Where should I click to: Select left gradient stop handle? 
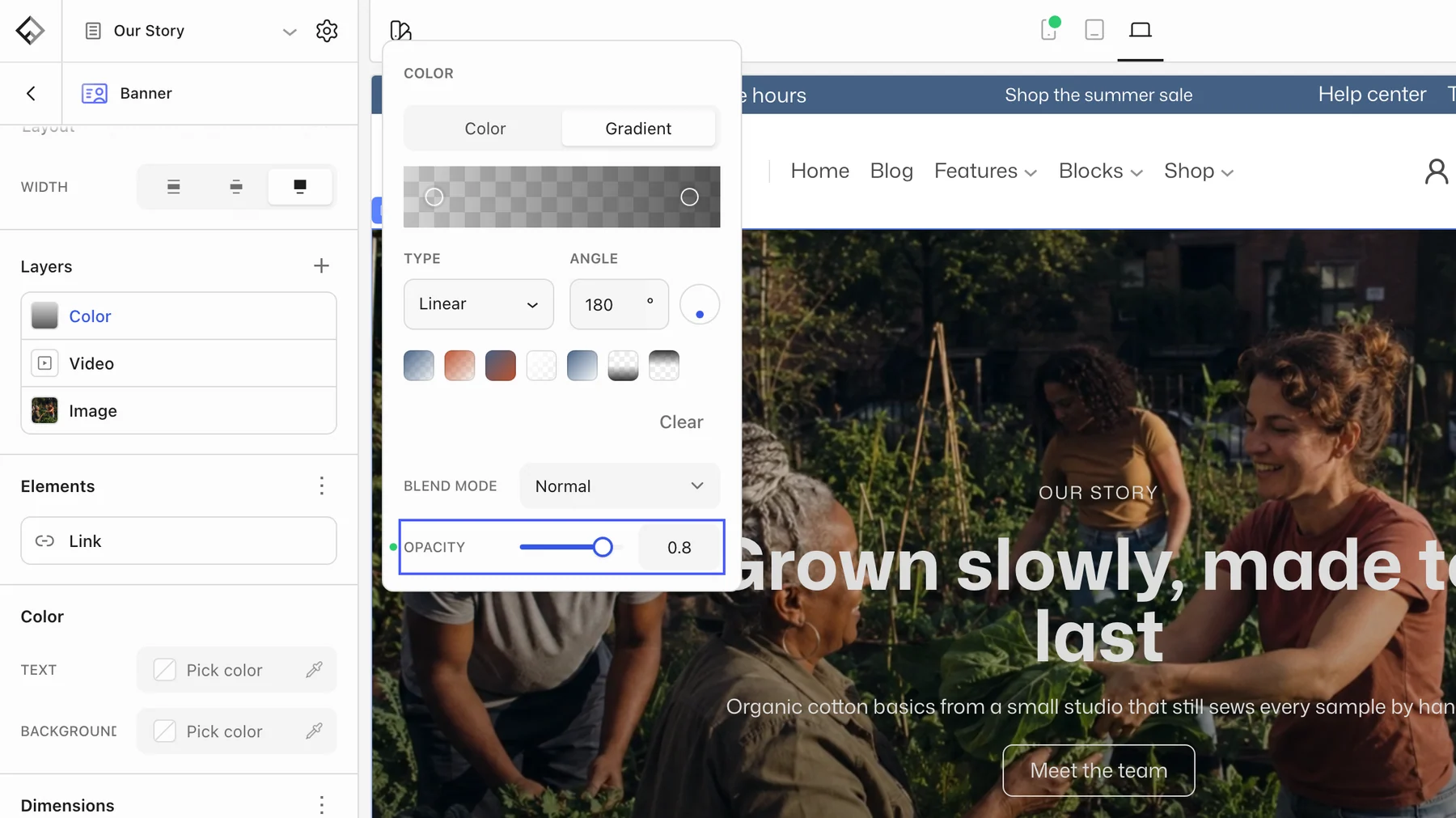pyautogui.click(x=434, y=197)
